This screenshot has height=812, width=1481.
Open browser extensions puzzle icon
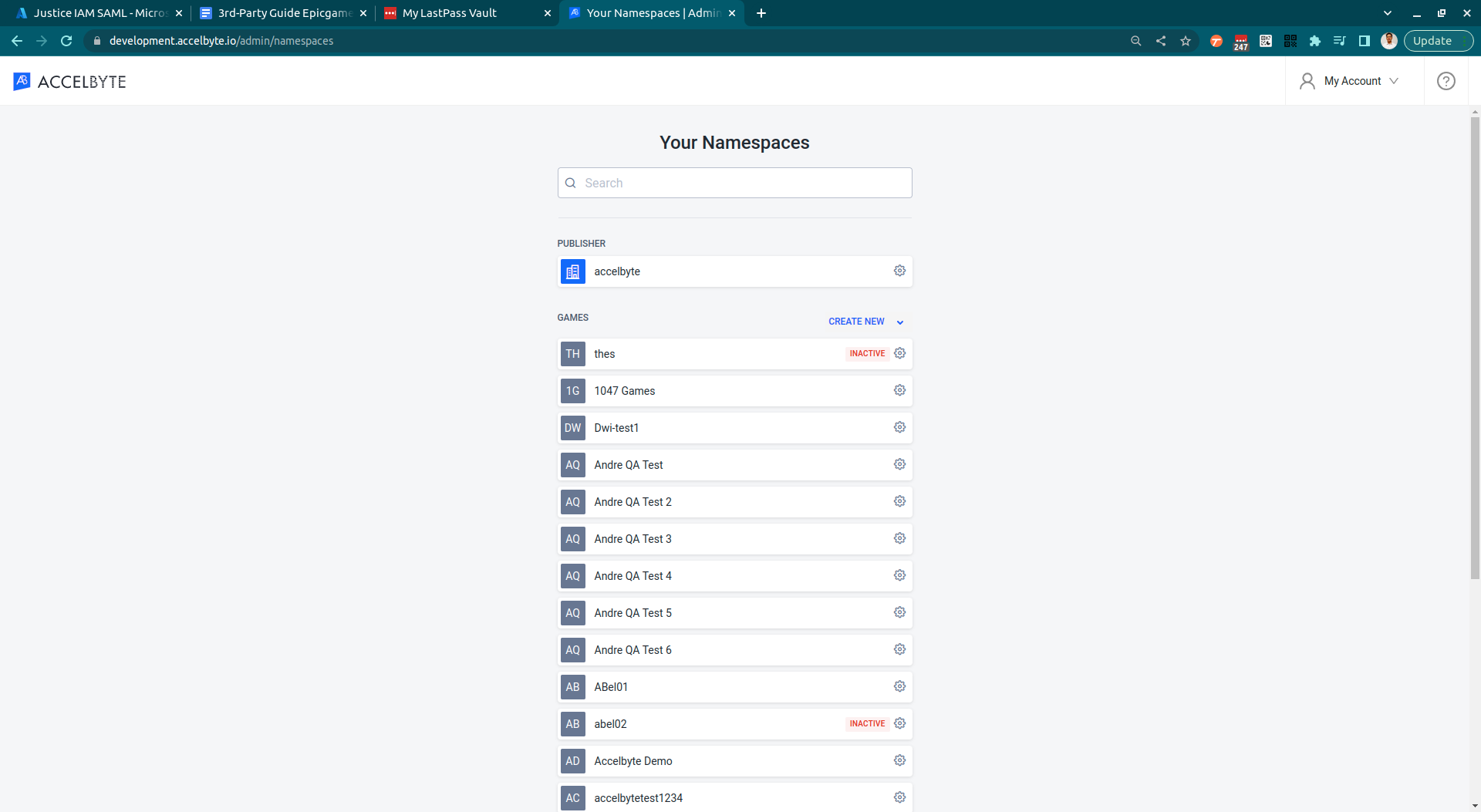[x=1315, y=41]
